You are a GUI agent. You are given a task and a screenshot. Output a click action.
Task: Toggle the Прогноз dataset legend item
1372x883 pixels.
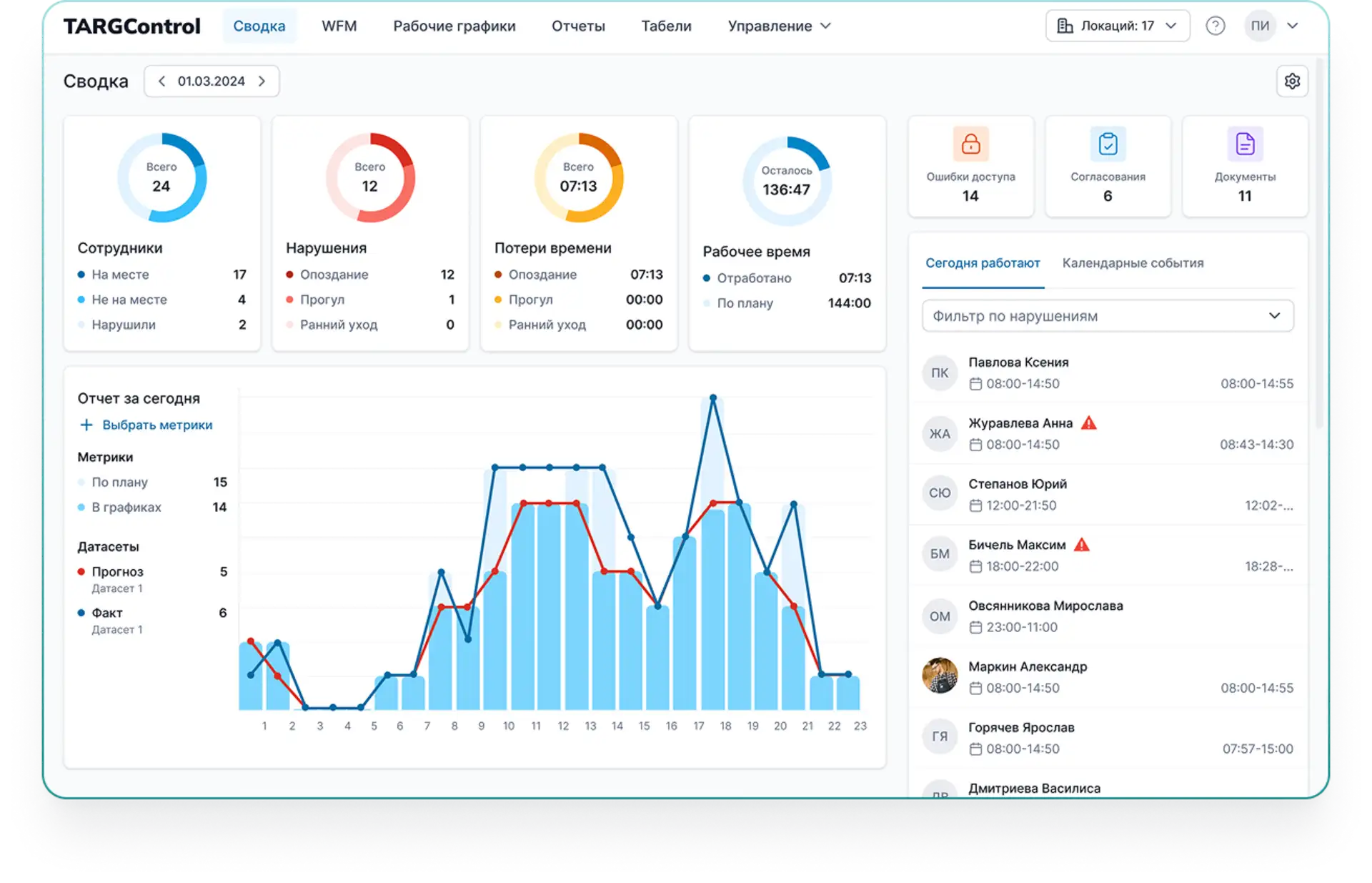tap(117, 572)
